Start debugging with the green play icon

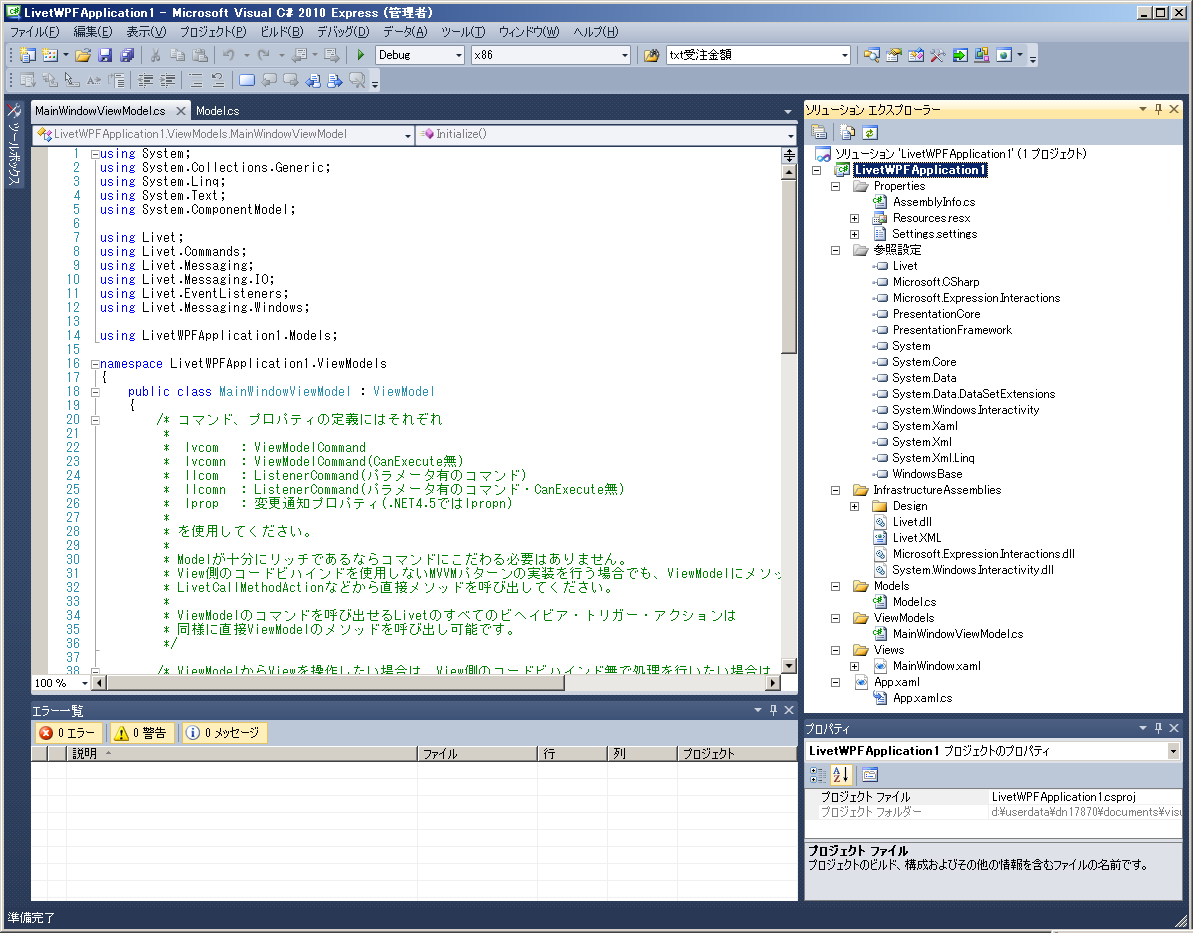point(361,55)
